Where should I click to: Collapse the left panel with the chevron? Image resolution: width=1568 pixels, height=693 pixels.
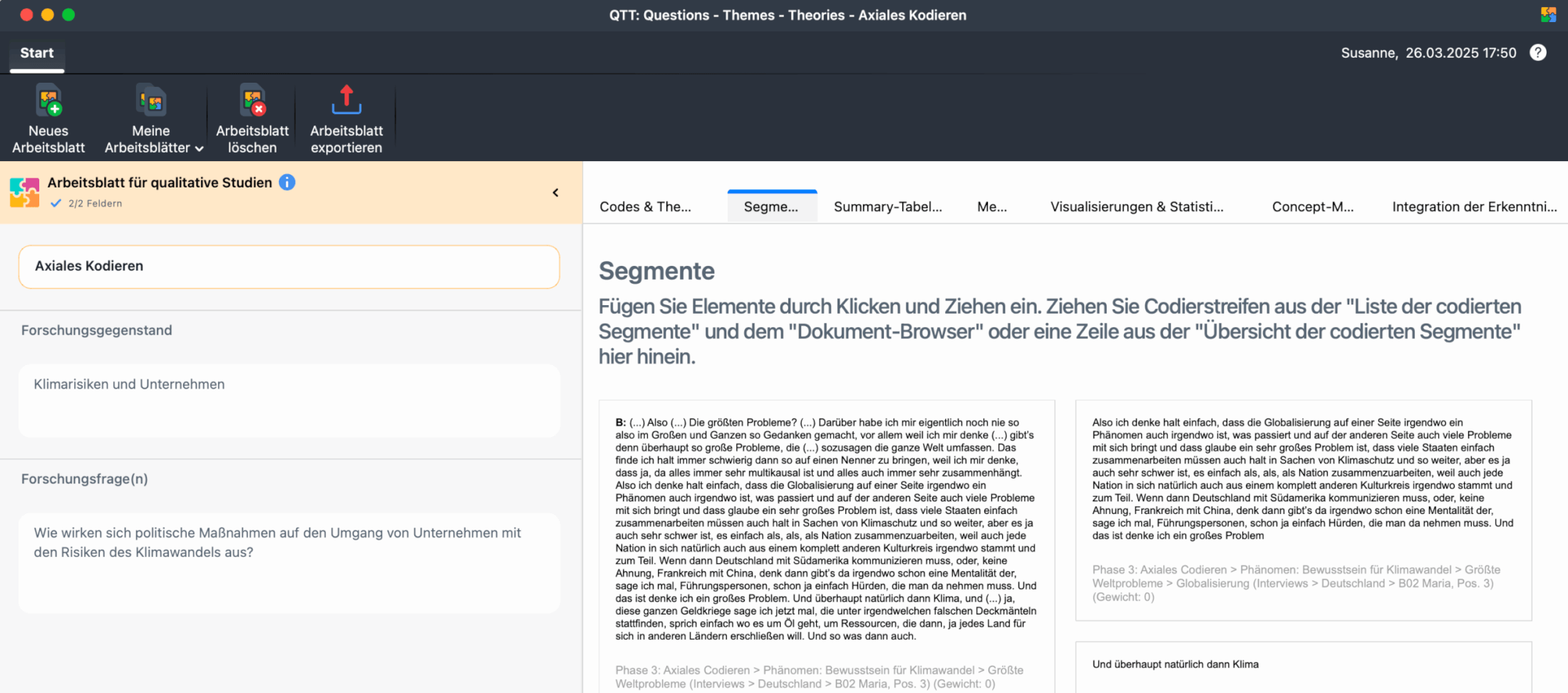tap(555, 192)
